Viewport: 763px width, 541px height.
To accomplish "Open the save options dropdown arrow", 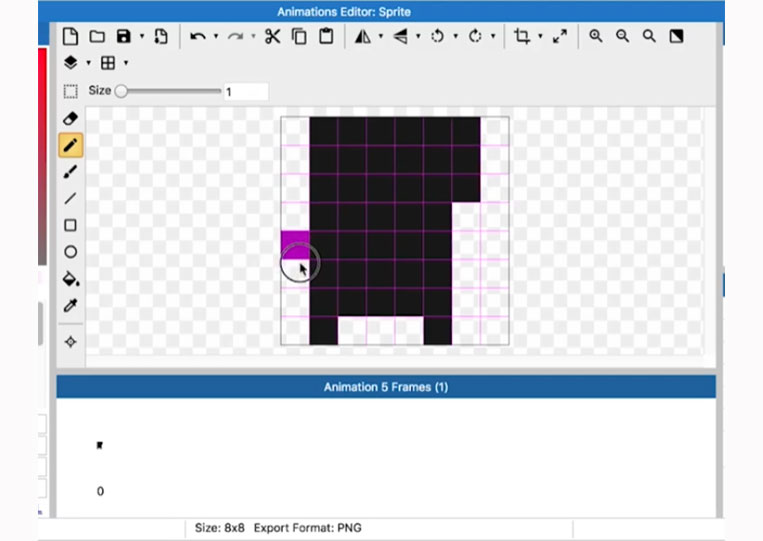I will coord(142,36).
